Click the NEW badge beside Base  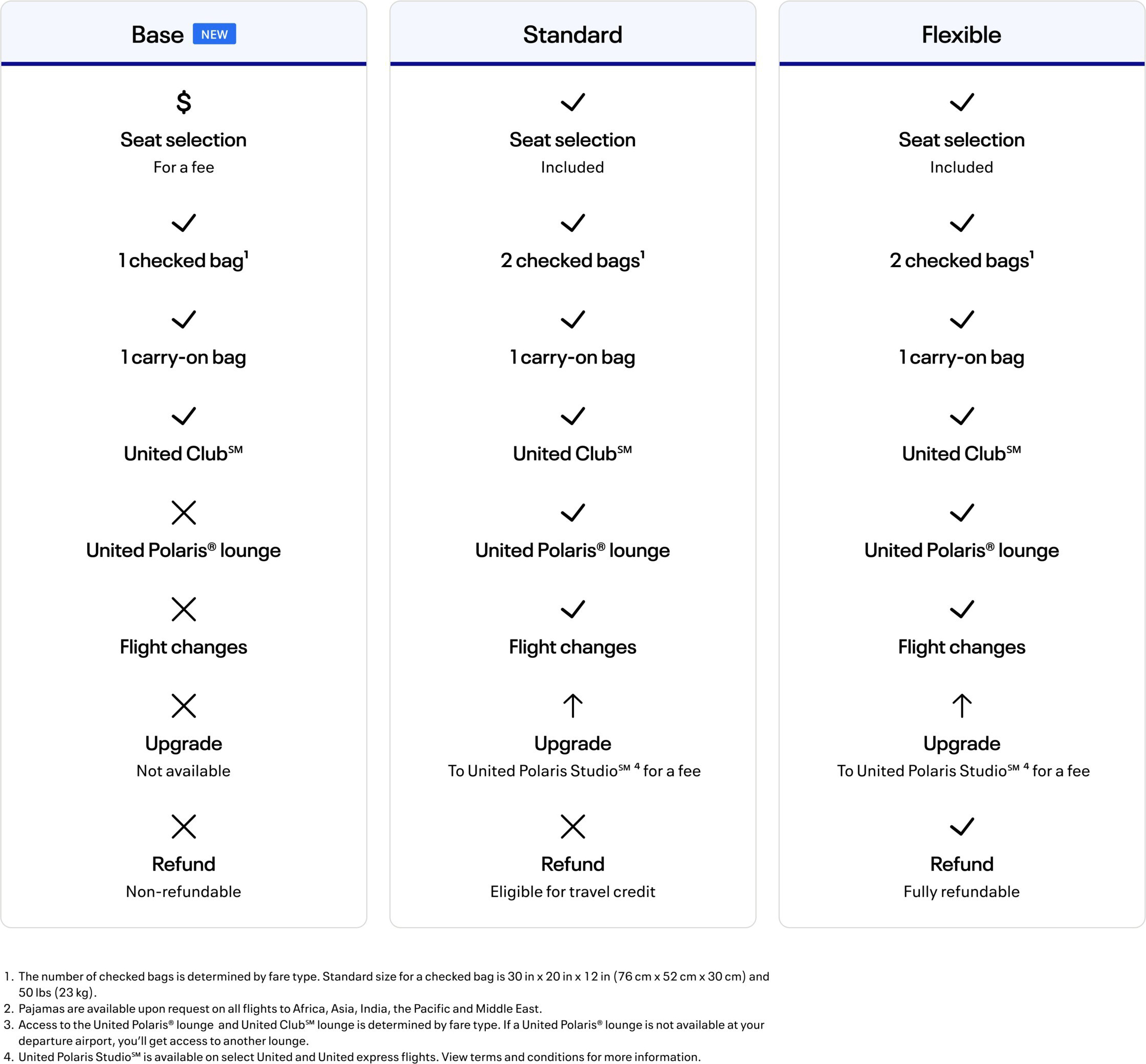point(214,34)
